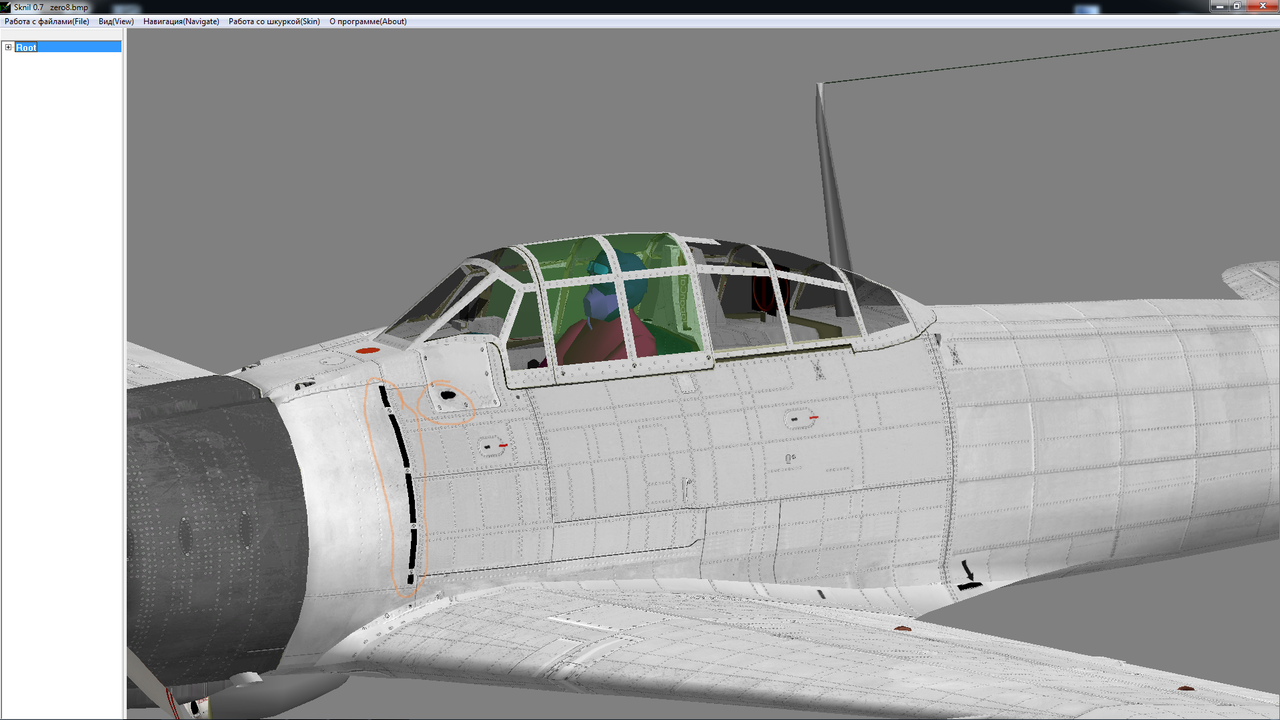
Task: Expand the Root tree node
Action: [8, 47]
